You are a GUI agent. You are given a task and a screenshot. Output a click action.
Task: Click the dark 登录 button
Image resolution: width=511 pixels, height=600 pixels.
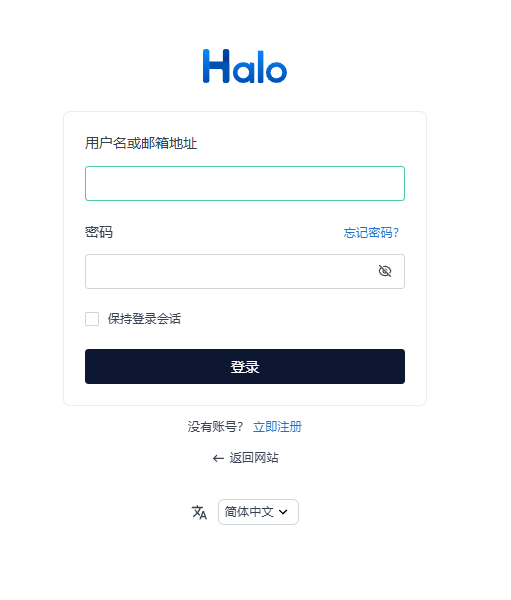pos(245,367)
